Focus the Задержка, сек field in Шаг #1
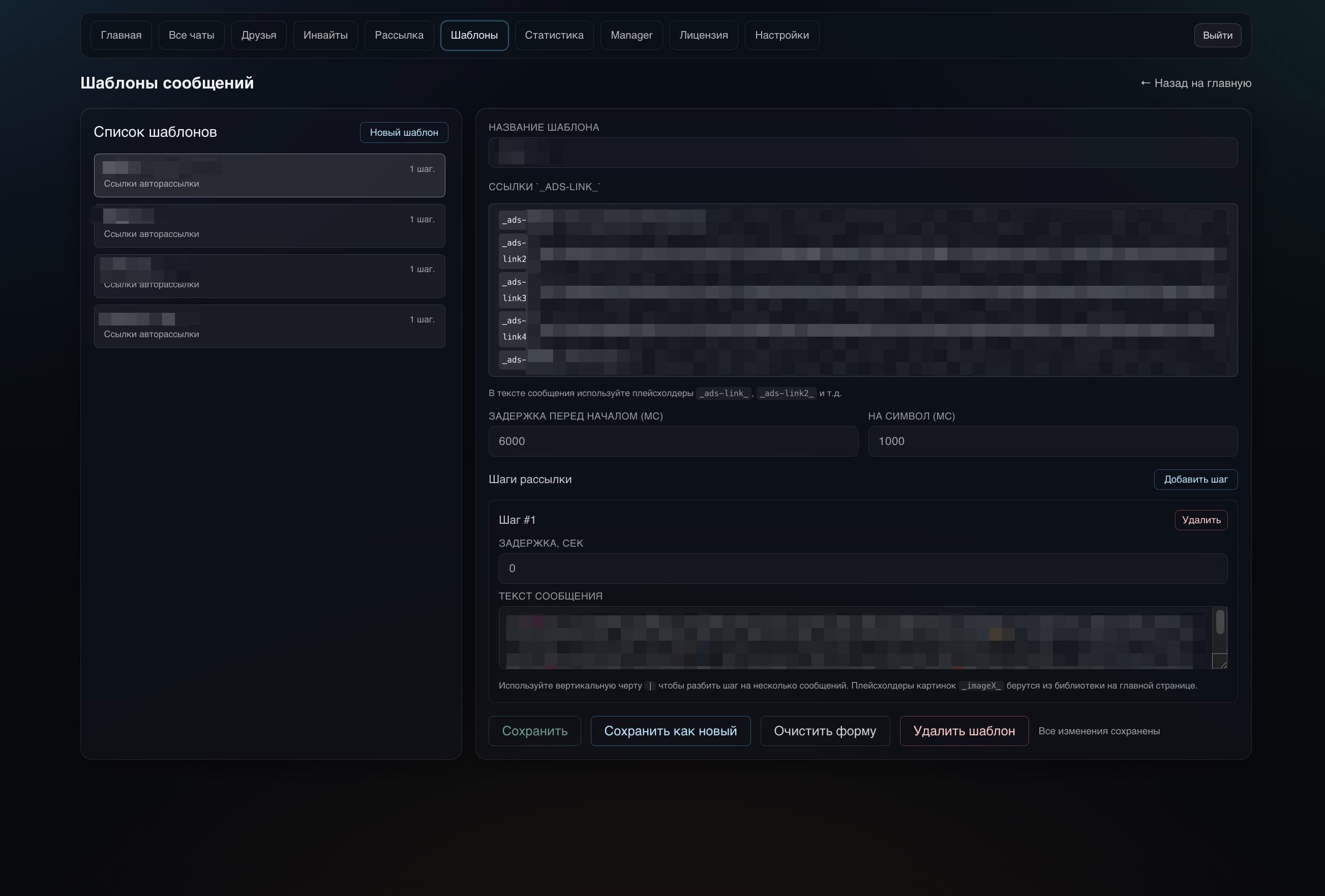The image size is (1325, 896). point(863,569)
